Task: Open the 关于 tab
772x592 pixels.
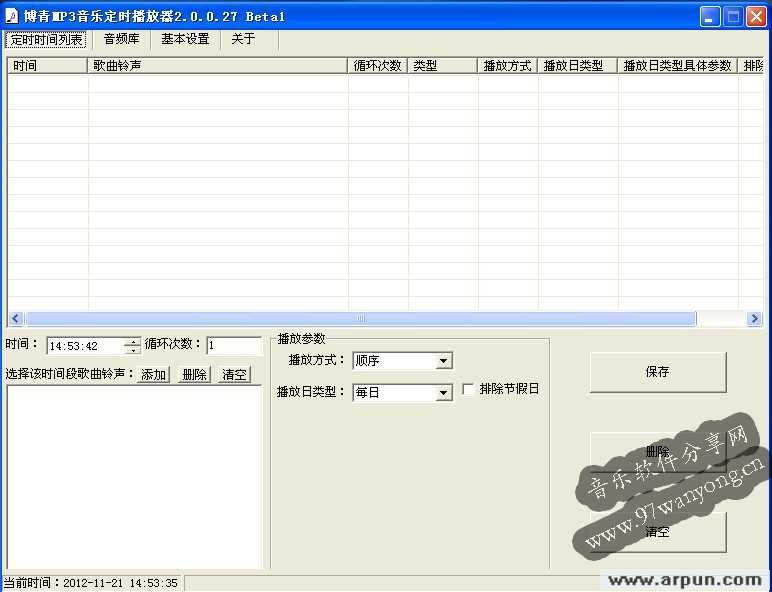Action: (x=243, y=39)
